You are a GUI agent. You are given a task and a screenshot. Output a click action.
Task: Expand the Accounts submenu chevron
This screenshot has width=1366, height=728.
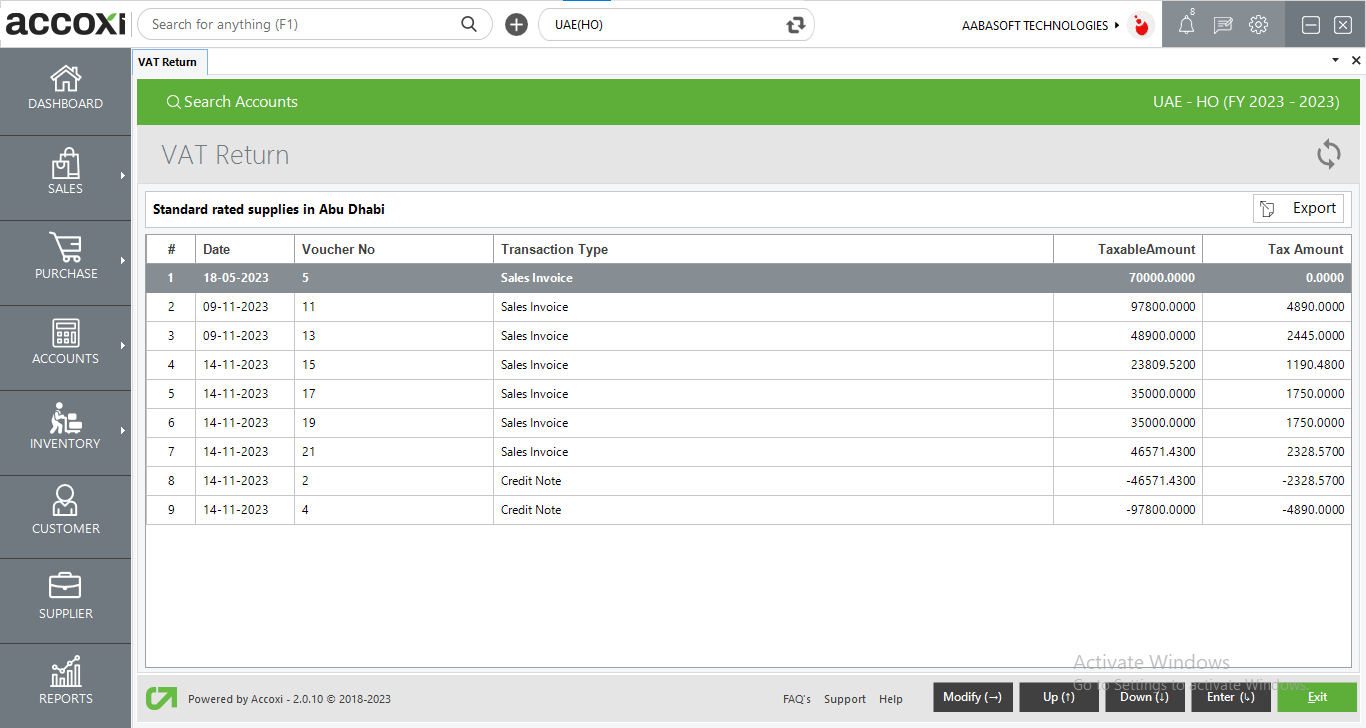[x=124, y=347]
